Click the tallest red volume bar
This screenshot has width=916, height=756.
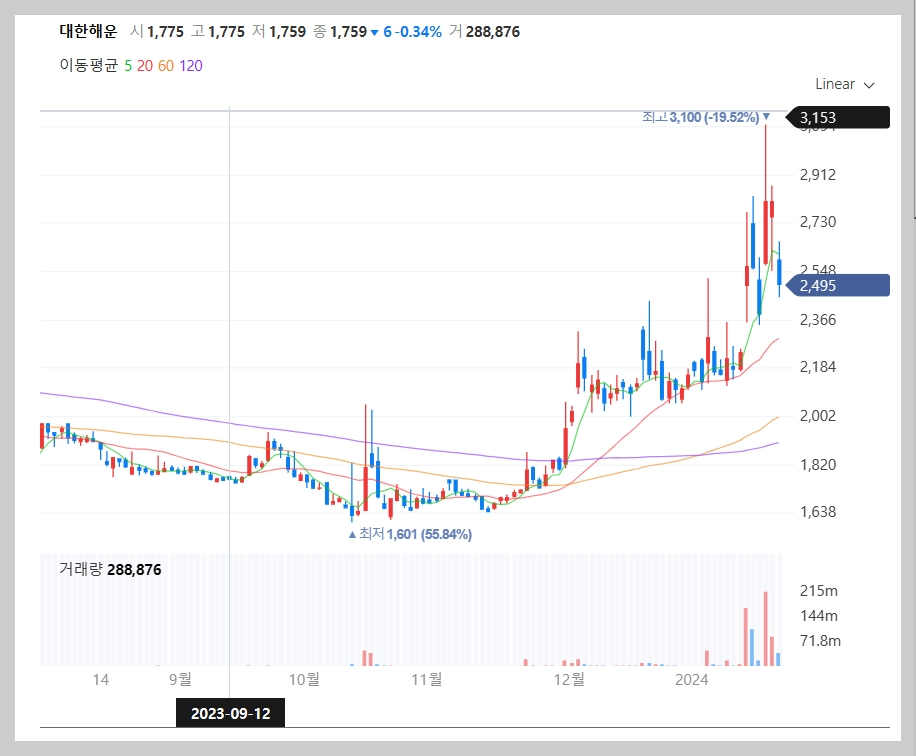coord(765,629)
